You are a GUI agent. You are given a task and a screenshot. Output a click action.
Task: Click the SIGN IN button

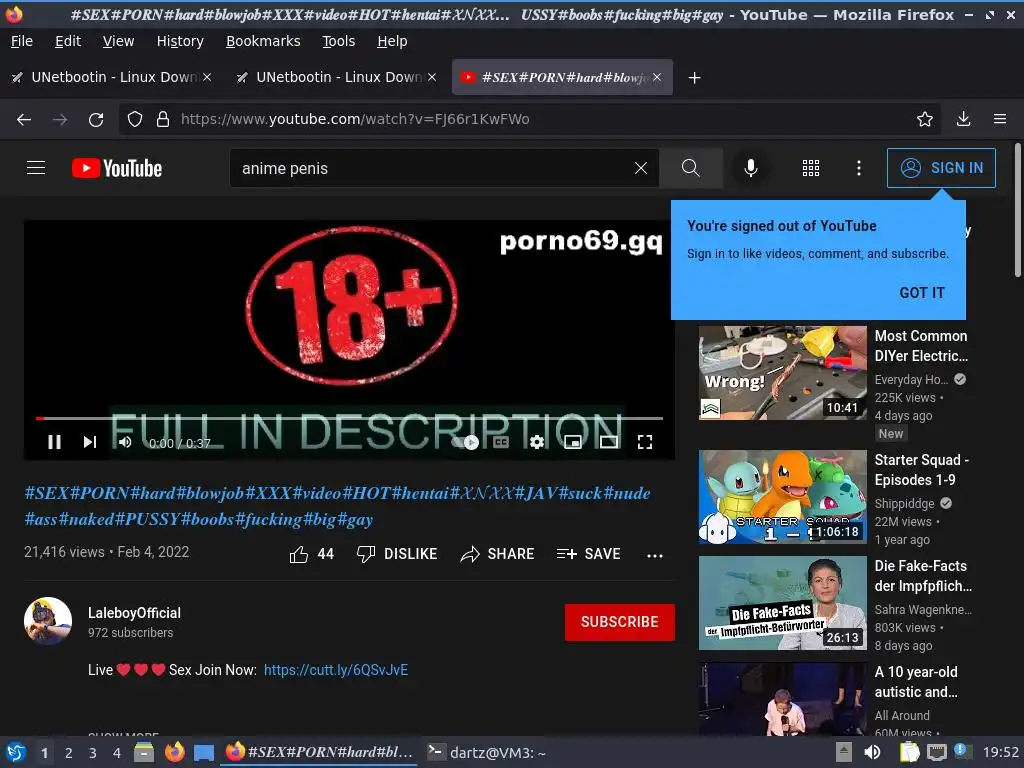[941, 168]
